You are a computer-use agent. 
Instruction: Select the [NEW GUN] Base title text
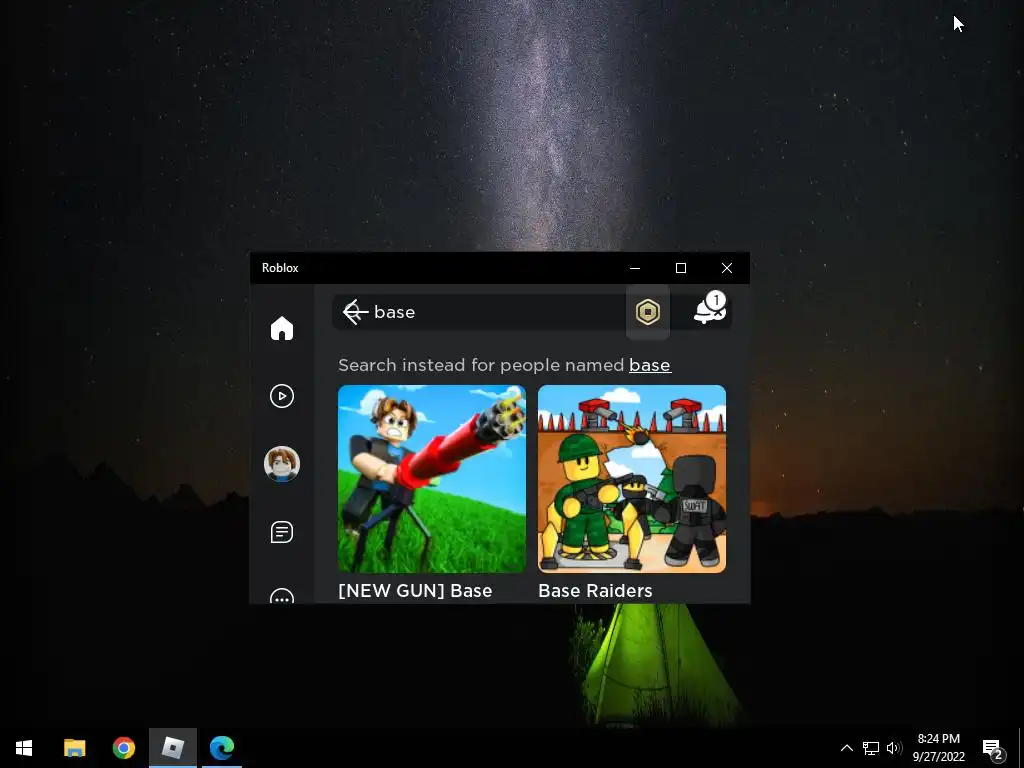[415, 590]
